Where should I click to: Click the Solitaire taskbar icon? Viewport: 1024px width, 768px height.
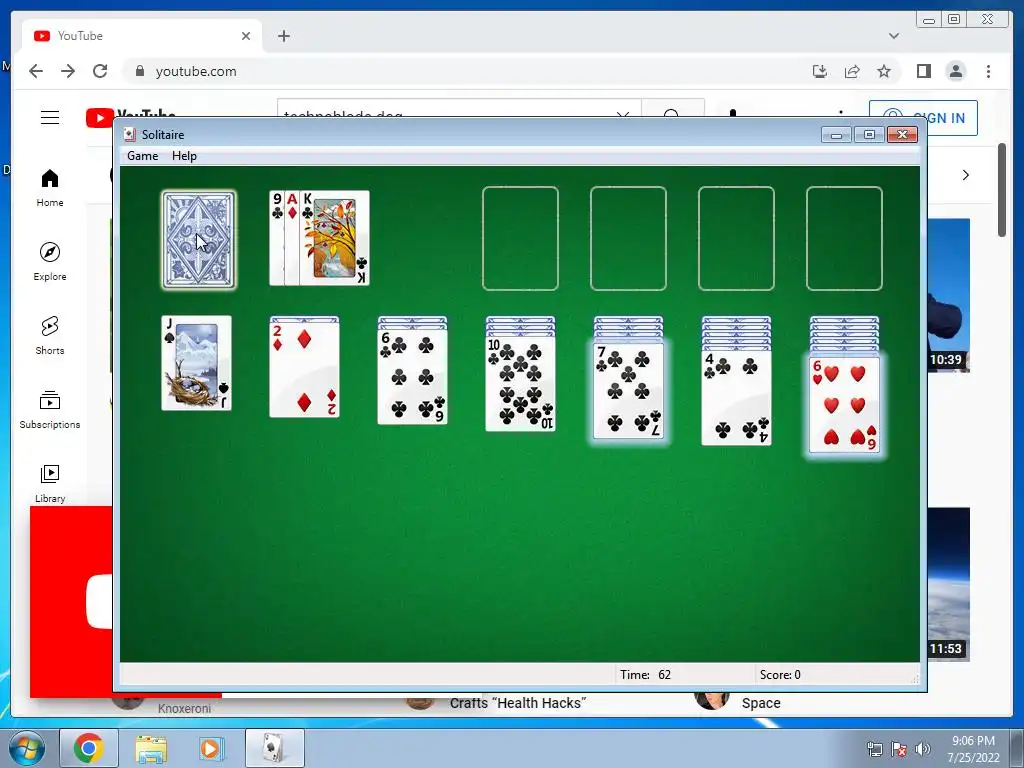[275, 748]
